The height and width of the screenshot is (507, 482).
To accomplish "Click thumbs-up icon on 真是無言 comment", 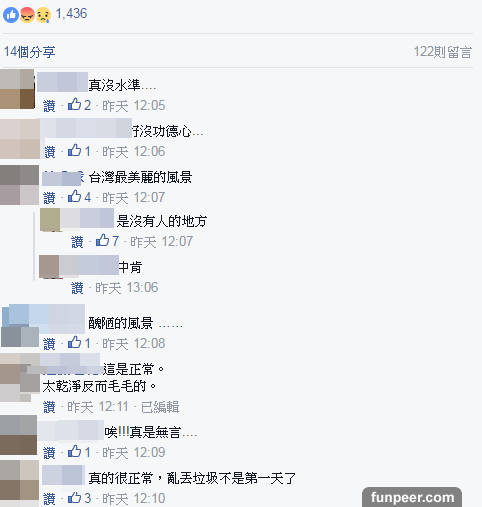I will [74, 451].
